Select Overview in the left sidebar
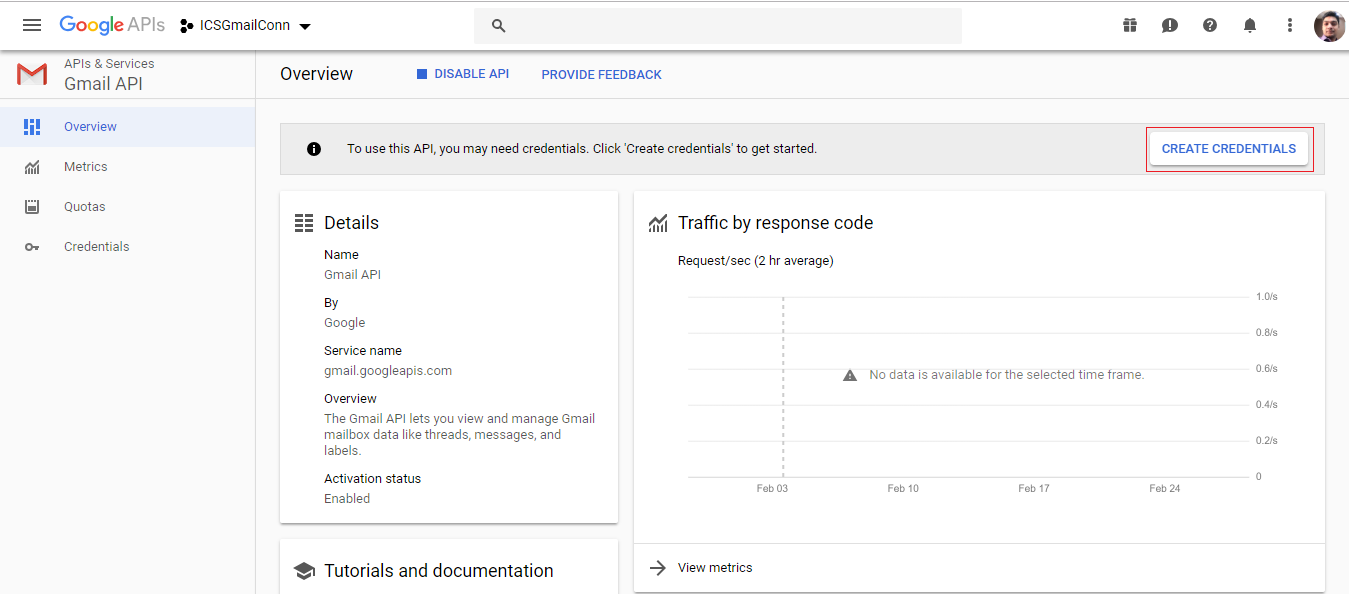 coord(128,127)
